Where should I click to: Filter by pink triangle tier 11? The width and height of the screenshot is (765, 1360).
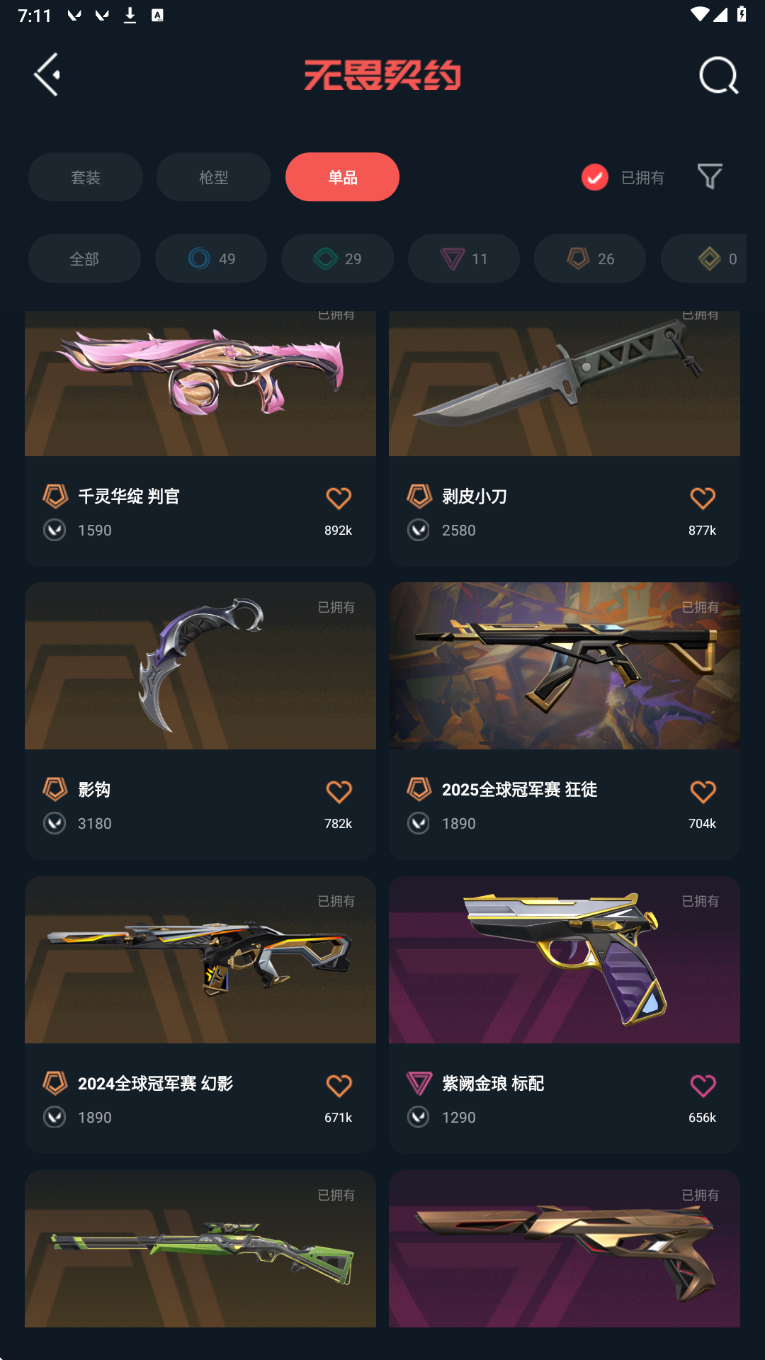coord(464,259)
